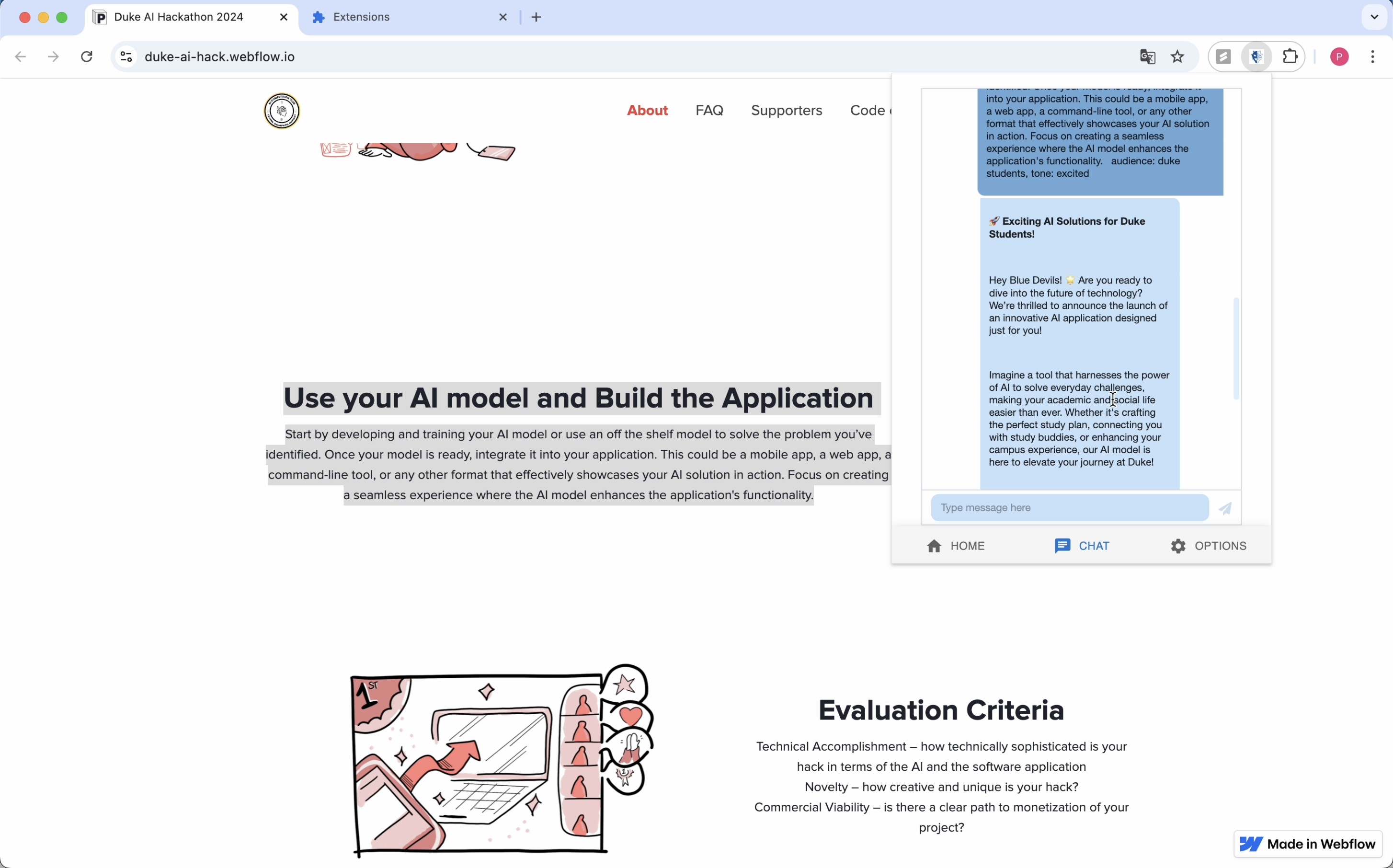1393x868 pixels.
Task: Click the Duke Hackathon logo in the header
Action: (x=281, y=110)
